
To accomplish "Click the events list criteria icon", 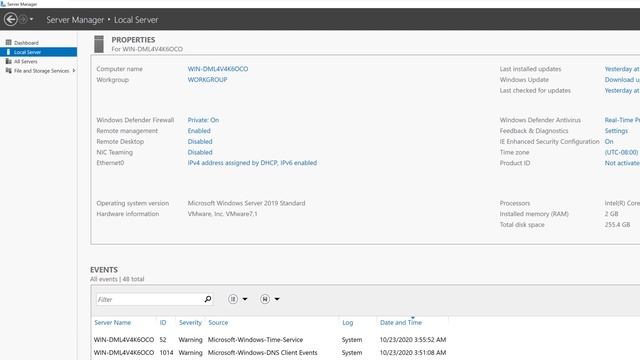I will click(x=233, y=299).
